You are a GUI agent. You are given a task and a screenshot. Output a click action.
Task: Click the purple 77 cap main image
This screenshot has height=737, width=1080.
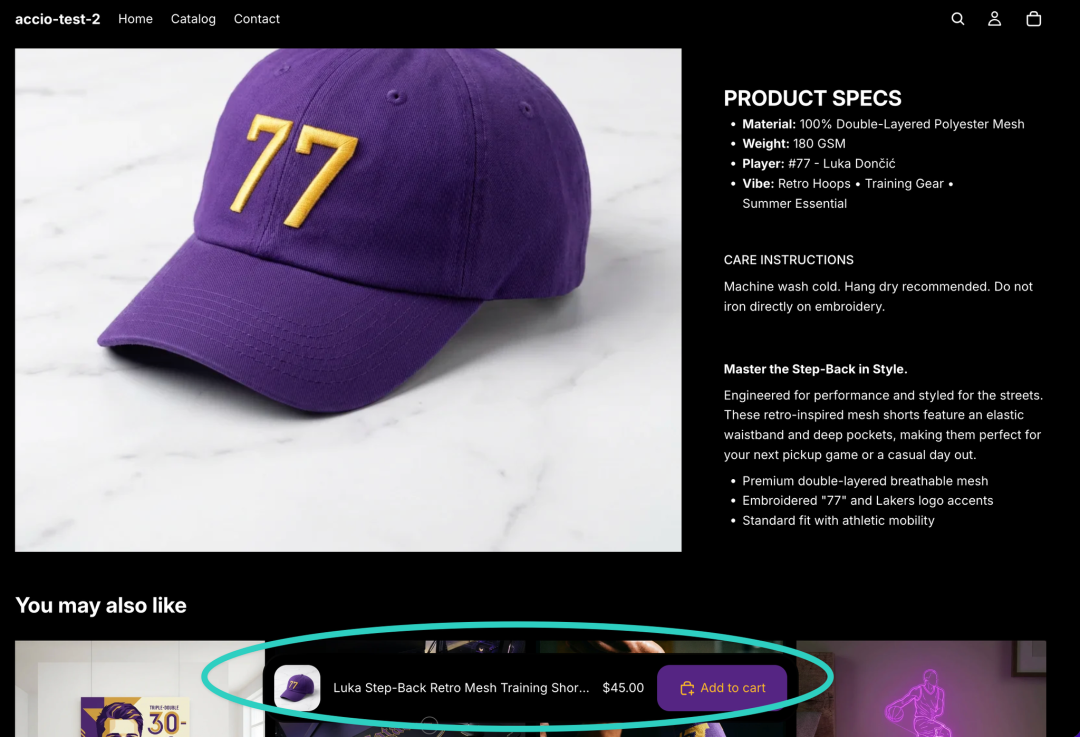[x=348, y=300]
